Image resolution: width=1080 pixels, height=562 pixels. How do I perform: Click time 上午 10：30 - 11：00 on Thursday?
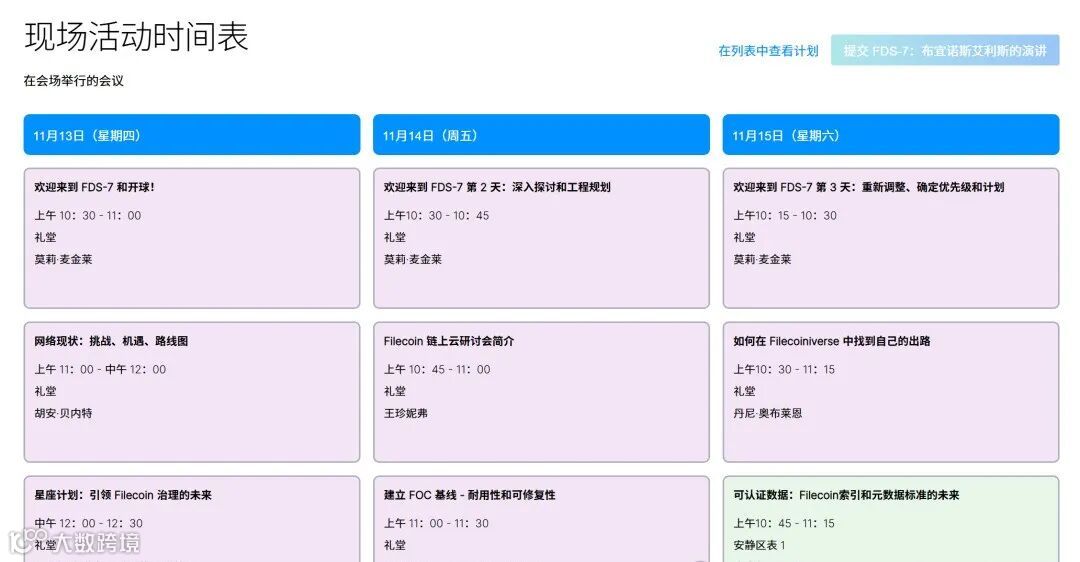pos(87,216)
